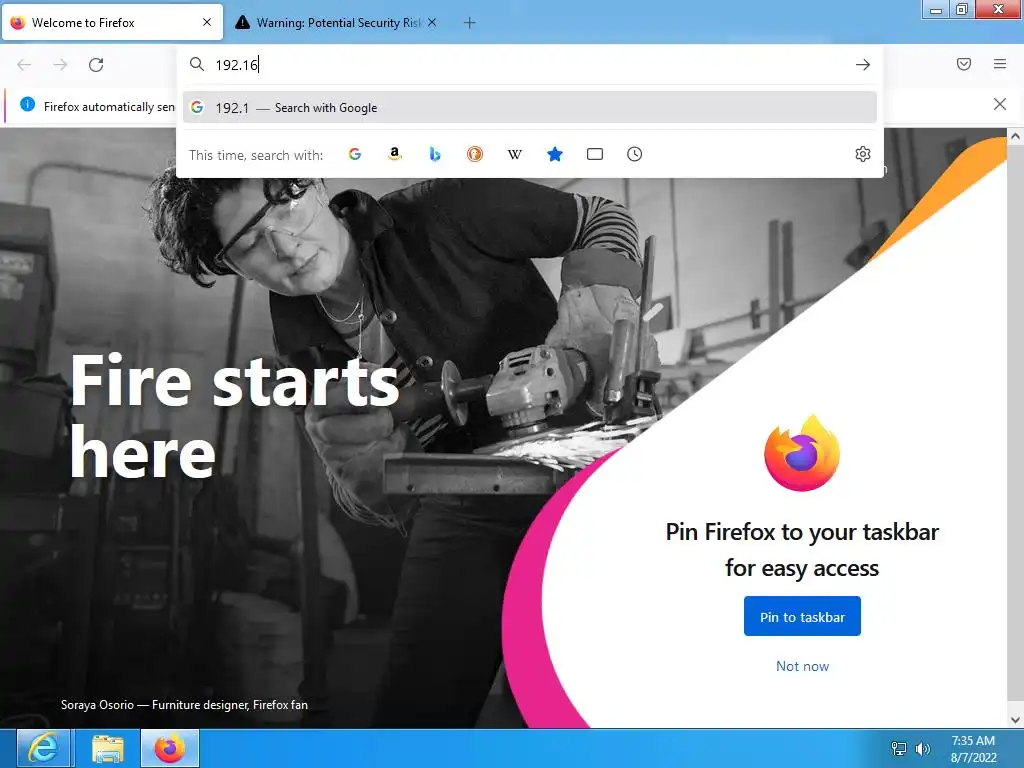This screenshot has width=1024, height=768.
Task: Dismiss with the Not now link
Action: pos(802,666)
